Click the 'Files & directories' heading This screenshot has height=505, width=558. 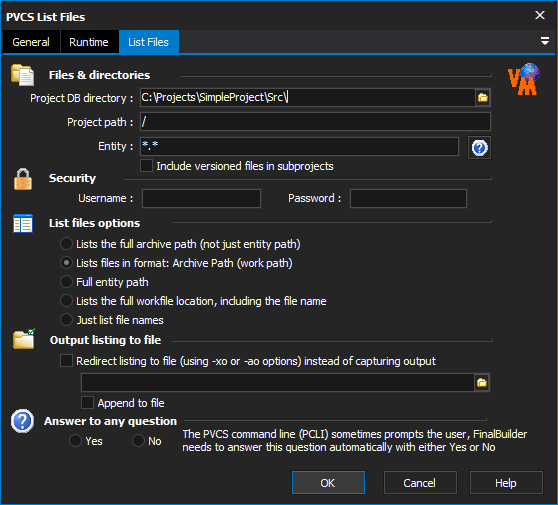[99, 75]
